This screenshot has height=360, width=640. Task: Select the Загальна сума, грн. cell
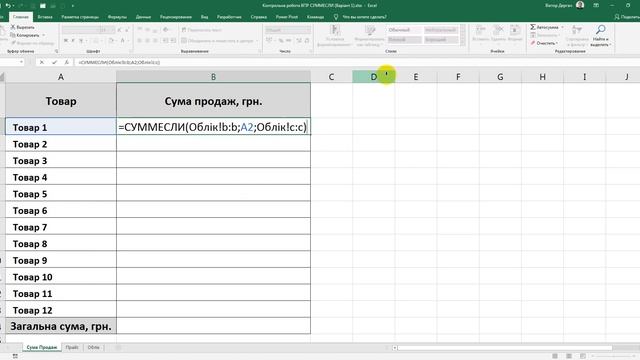[x=61, y=326]
